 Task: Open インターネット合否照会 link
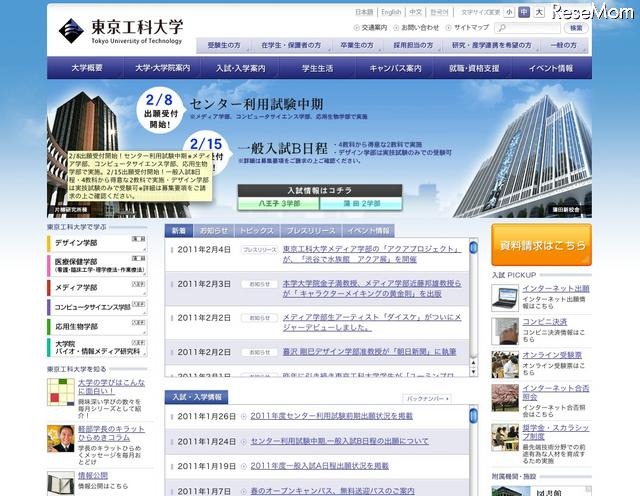point(556,392)
